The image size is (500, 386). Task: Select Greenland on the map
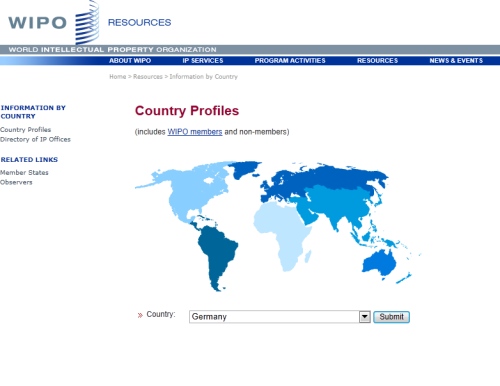(x=245, y=169)
